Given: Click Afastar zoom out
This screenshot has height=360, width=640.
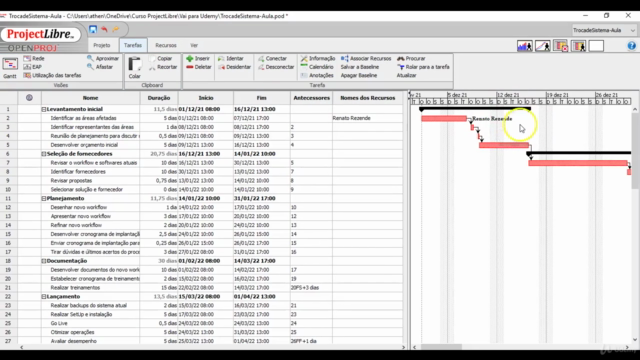Looking at the screenshot, I should pyautogui.click(x=100, y=67).
